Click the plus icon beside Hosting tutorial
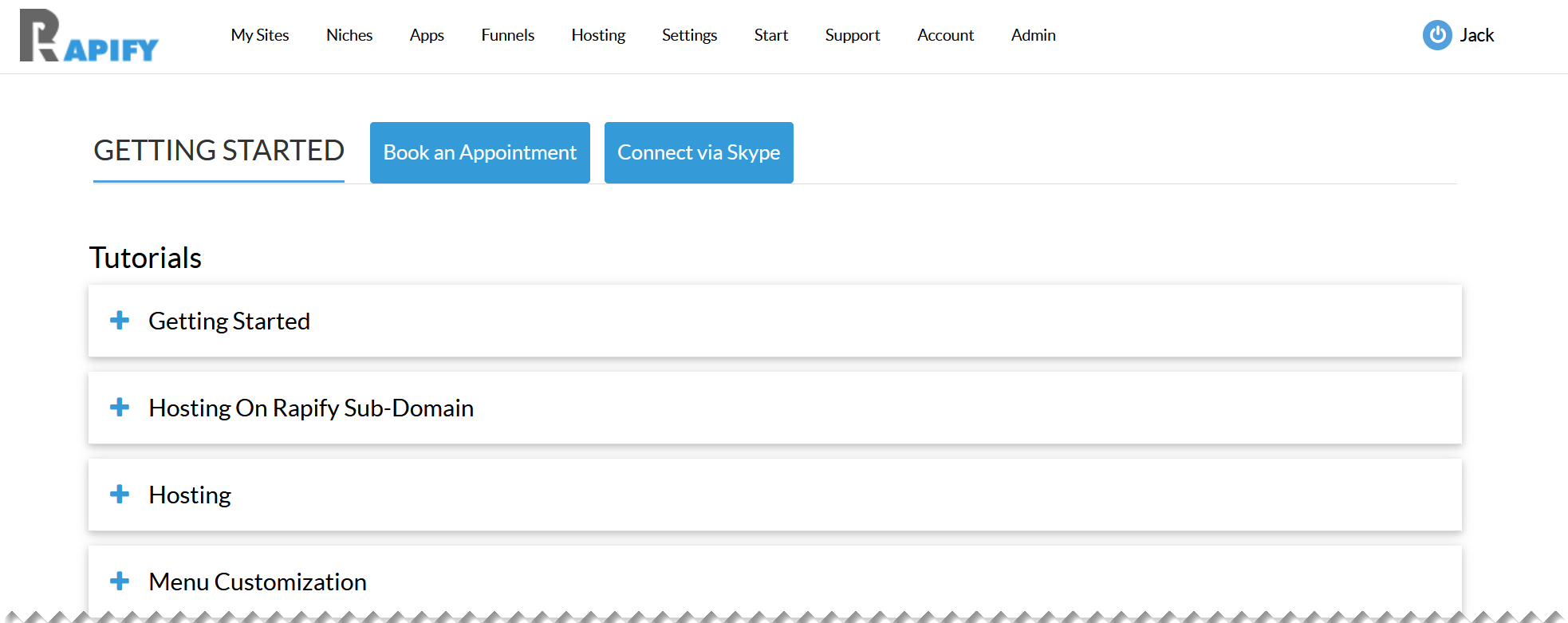The image size is (1568, 623). pos(120,495)
